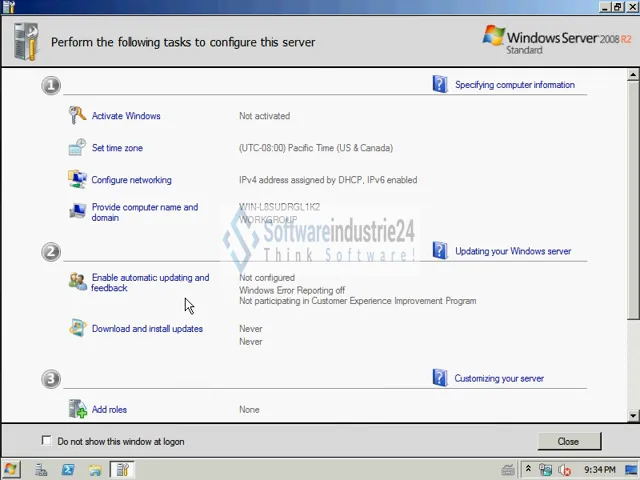Click the Download and install updates icon
Image resolution: width=640 pixels, height=480 pixels.
[x=77, y=328]
